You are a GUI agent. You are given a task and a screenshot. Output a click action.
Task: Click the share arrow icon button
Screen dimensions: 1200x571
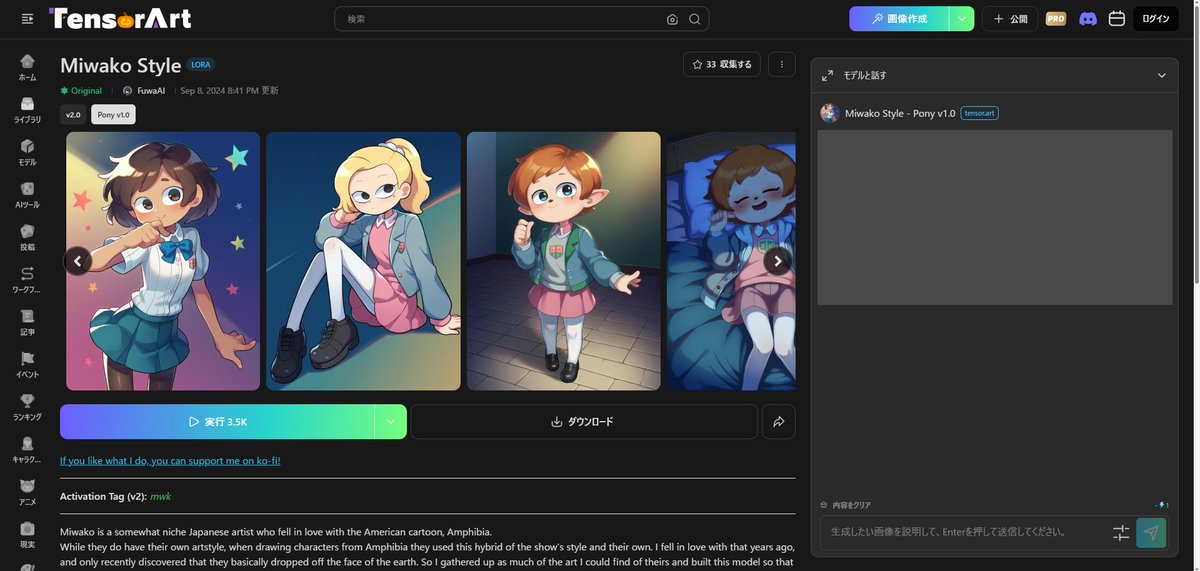click(x=779, y=422)
